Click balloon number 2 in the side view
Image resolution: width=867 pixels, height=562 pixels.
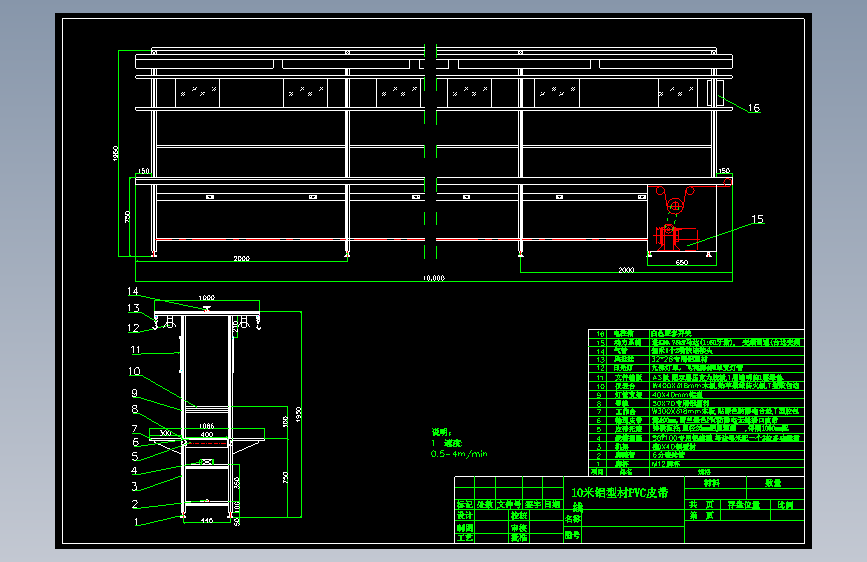[134, 504]
